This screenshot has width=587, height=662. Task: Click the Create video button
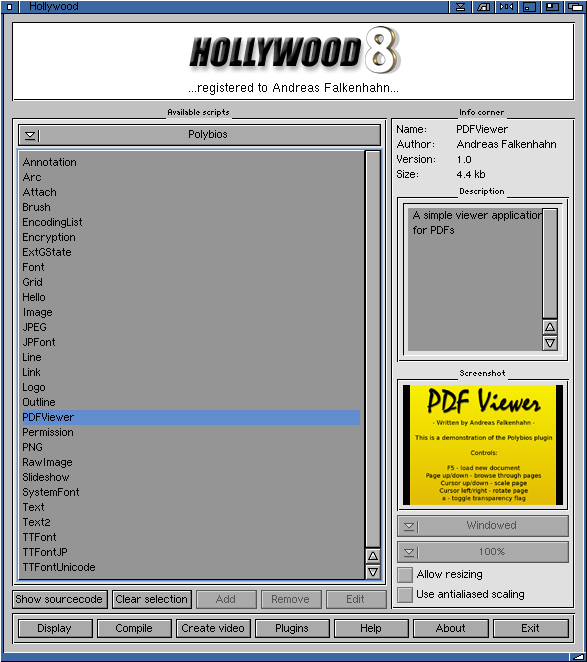click(213, 628)
